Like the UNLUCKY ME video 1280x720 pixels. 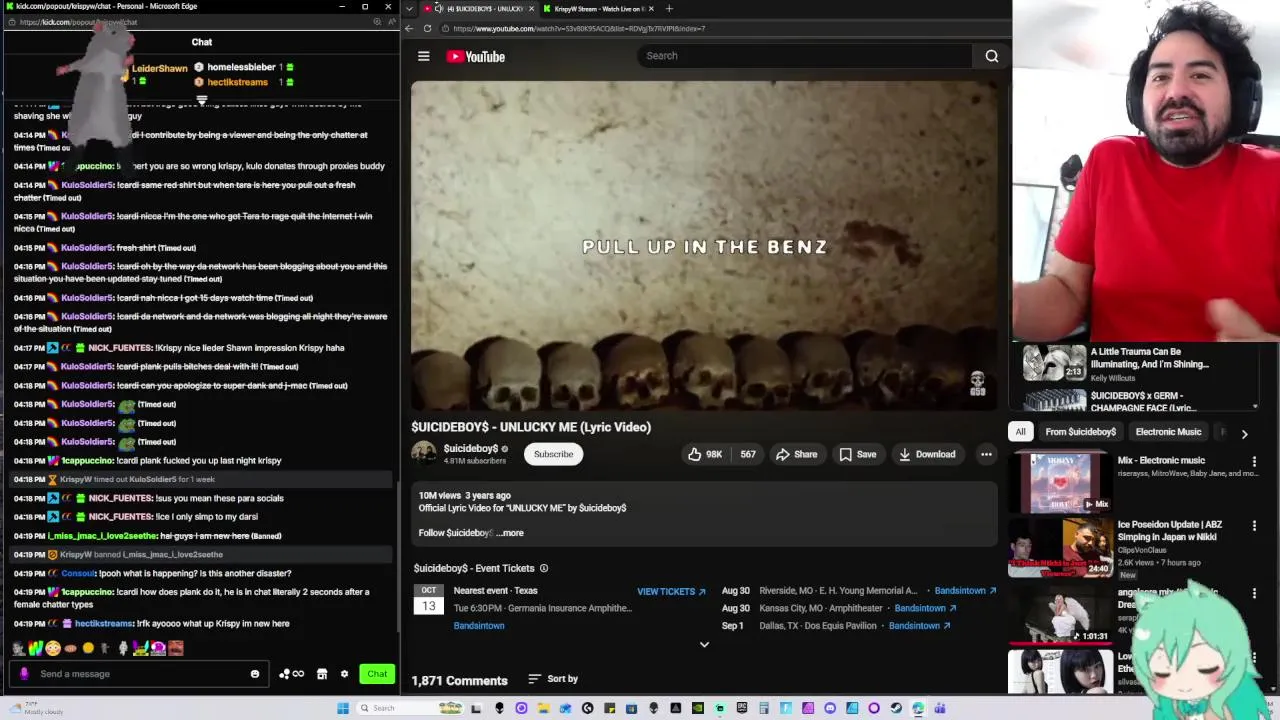coord(704,454)
